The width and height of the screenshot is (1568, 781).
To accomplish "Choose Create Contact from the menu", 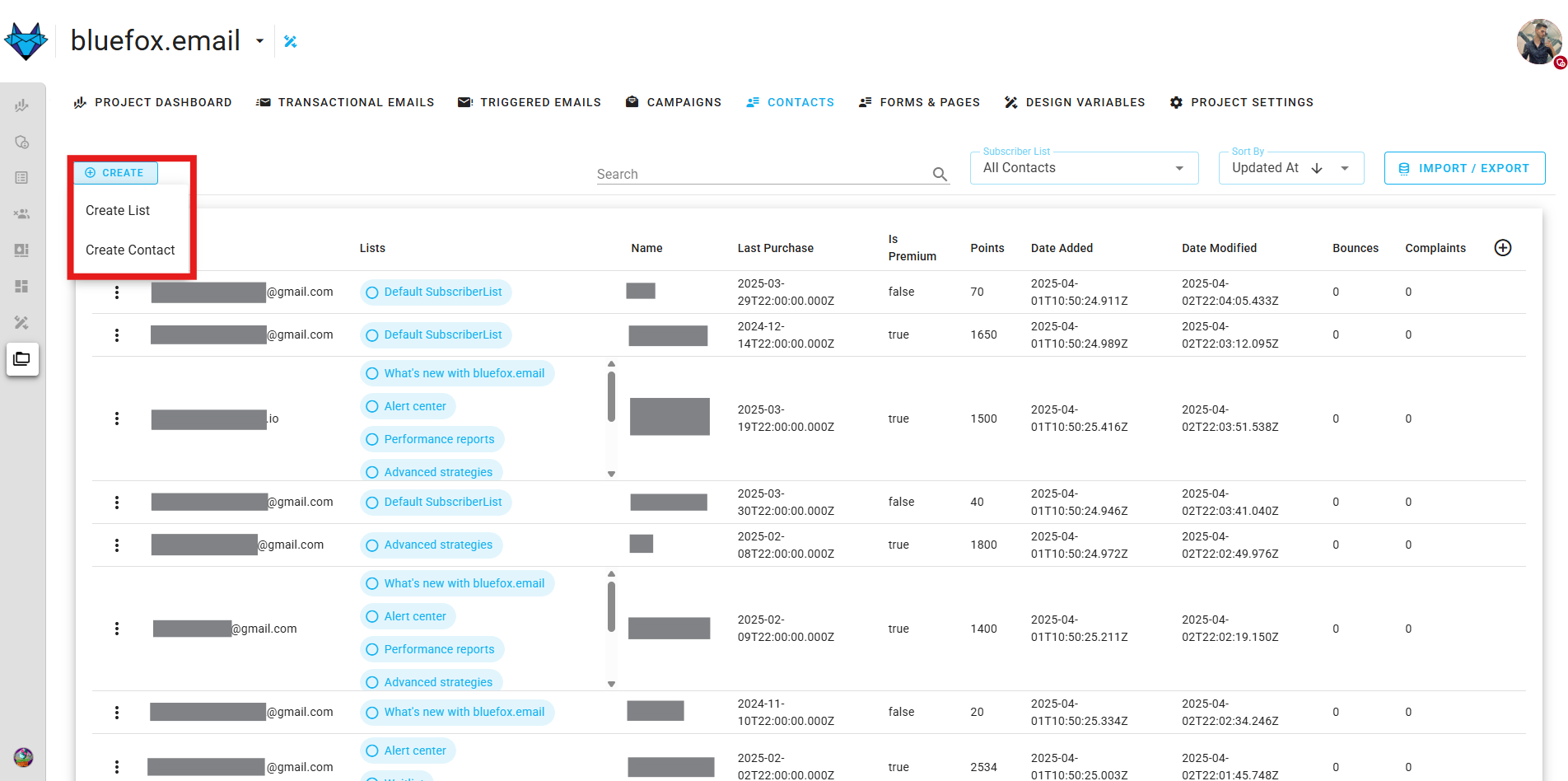I will (130, 250).
